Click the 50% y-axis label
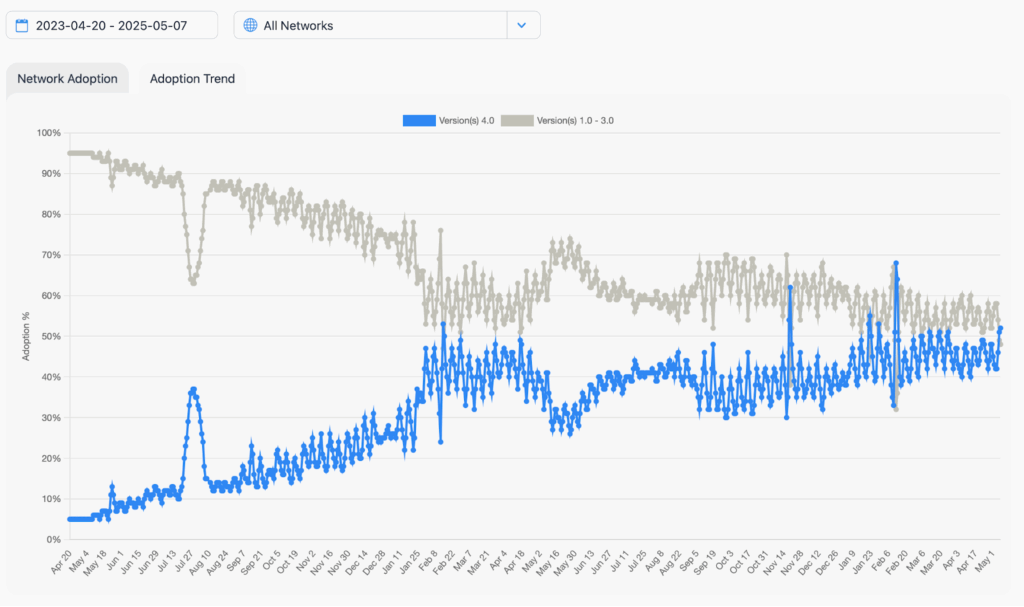Screen dimensions: 1024x607 pos(51,336)
